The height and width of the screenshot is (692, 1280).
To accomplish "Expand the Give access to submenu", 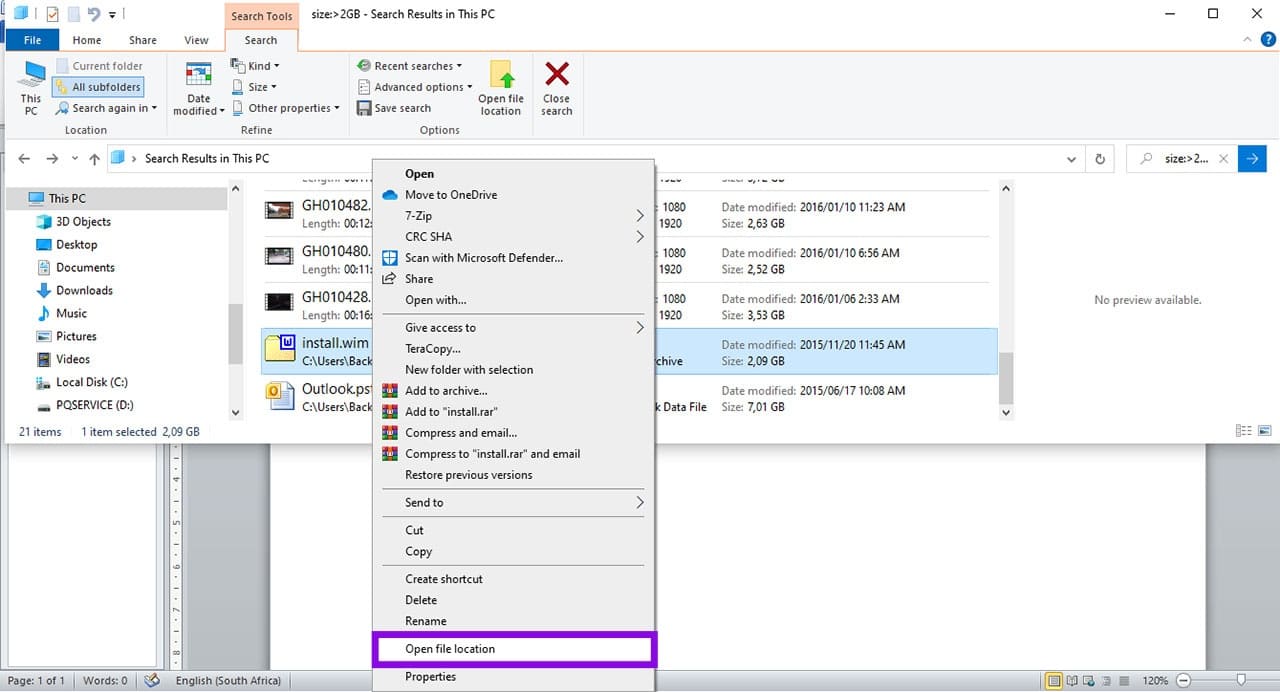I will pos(513,328).
